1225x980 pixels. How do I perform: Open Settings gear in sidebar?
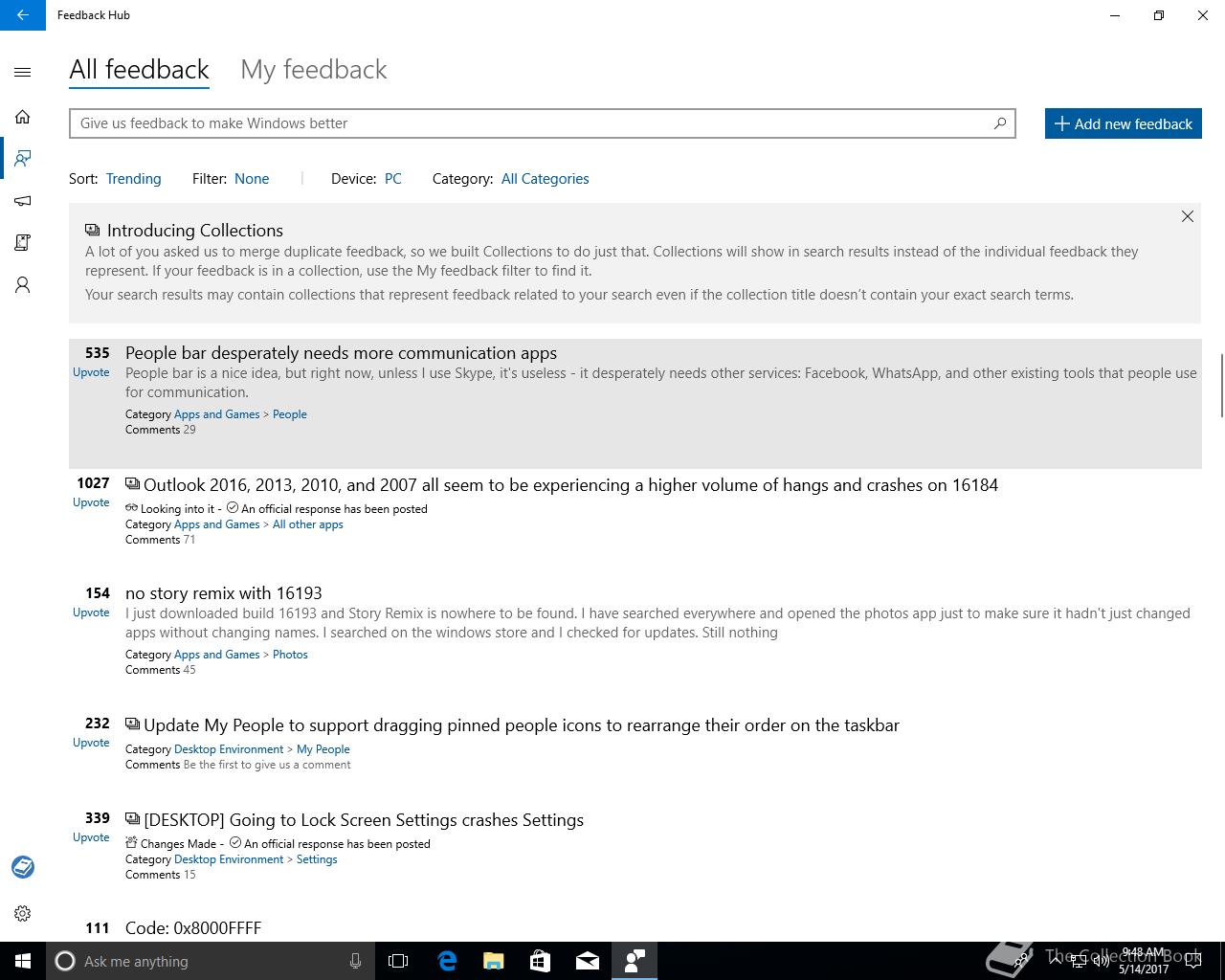(x=23, y=913)
